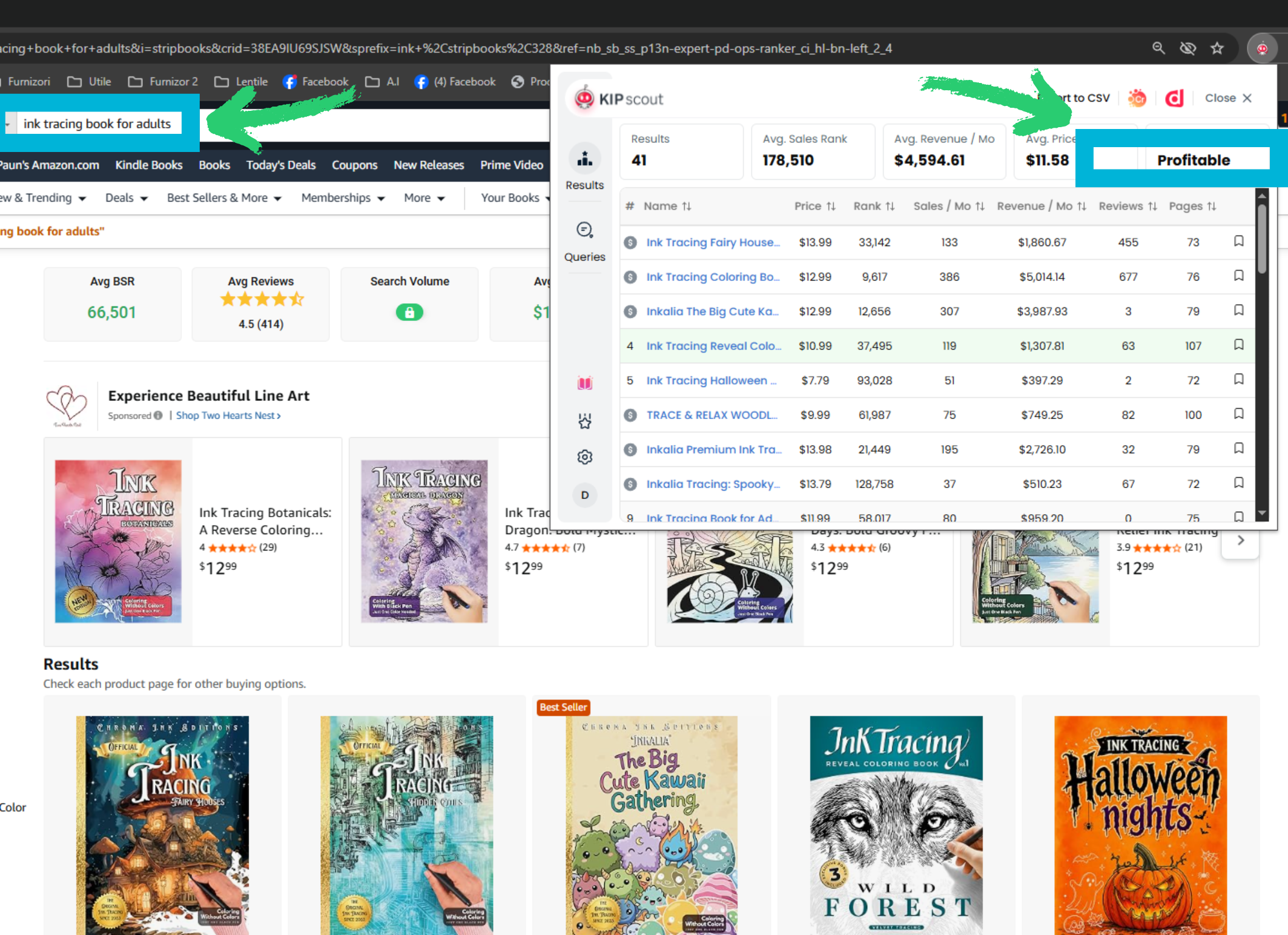
Task: Toggle bookmark for TRACE & RELAX WOODL row
Action: tap(1239, 414)
